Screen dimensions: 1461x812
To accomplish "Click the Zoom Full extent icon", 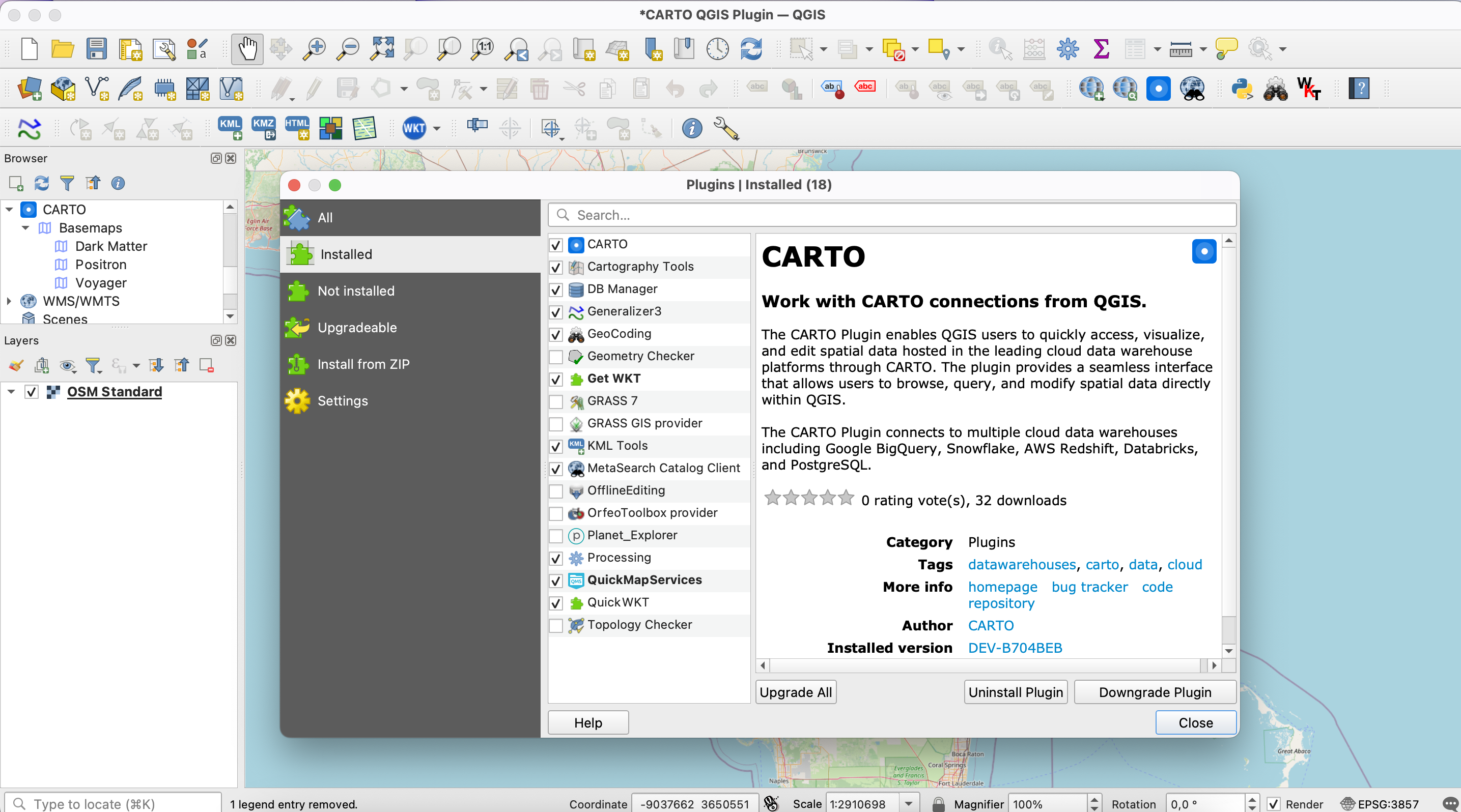I will (382, 49).
